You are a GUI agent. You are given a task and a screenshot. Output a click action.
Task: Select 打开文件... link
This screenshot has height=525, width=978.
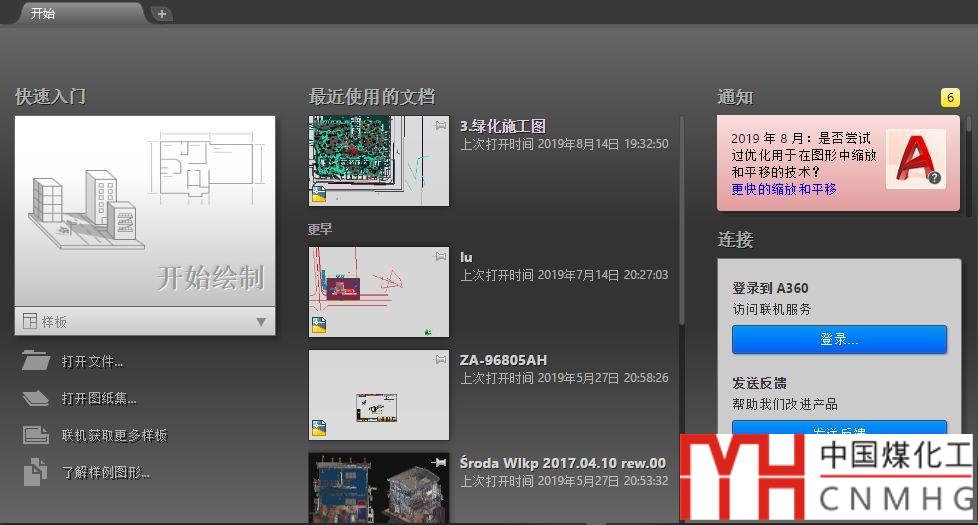click(92, 362)
